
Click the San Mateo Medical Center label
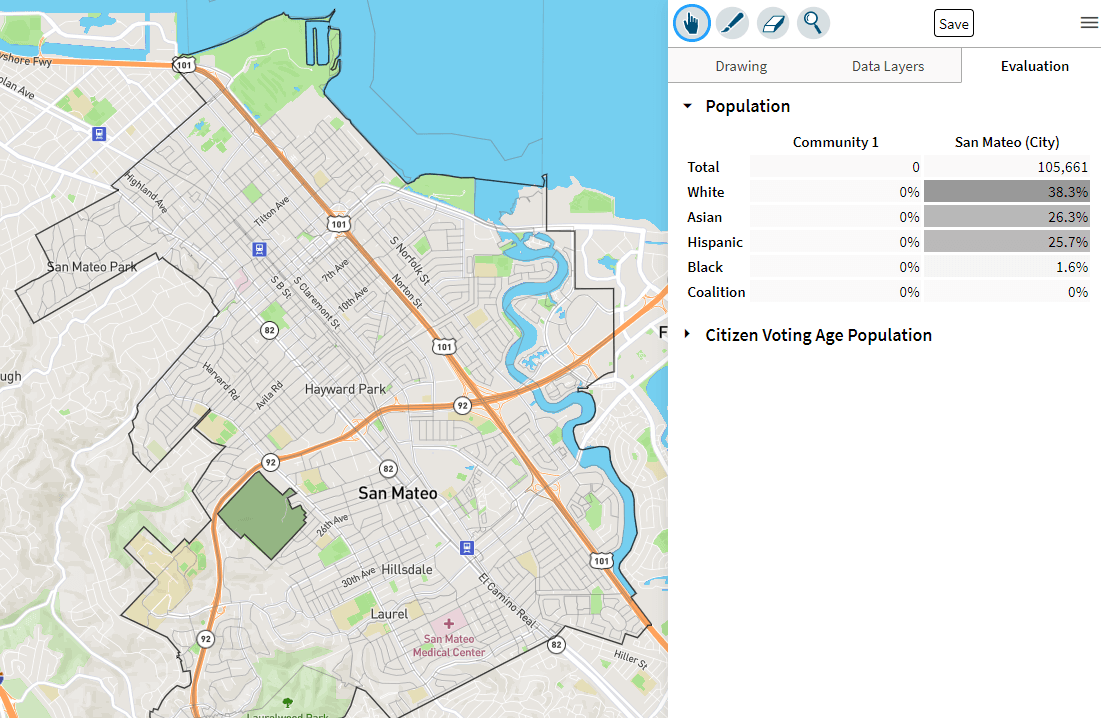point(447,644)
